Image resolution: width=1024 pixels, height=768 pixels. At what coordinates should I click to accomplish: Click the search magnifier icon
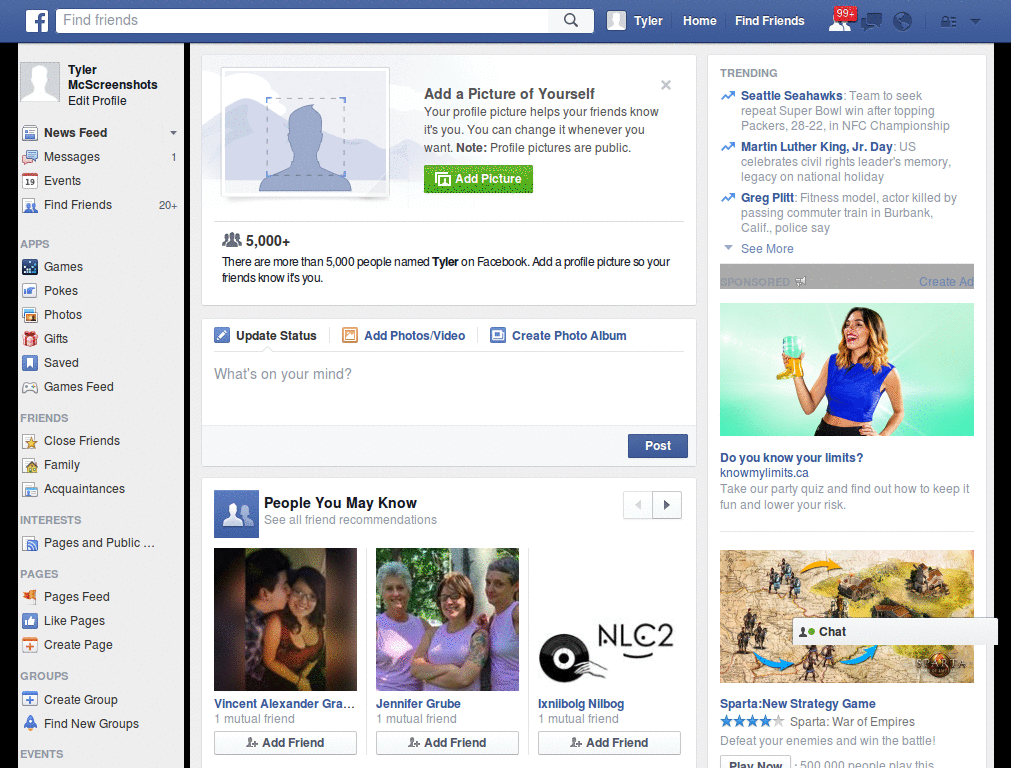(x=571, y=20)
